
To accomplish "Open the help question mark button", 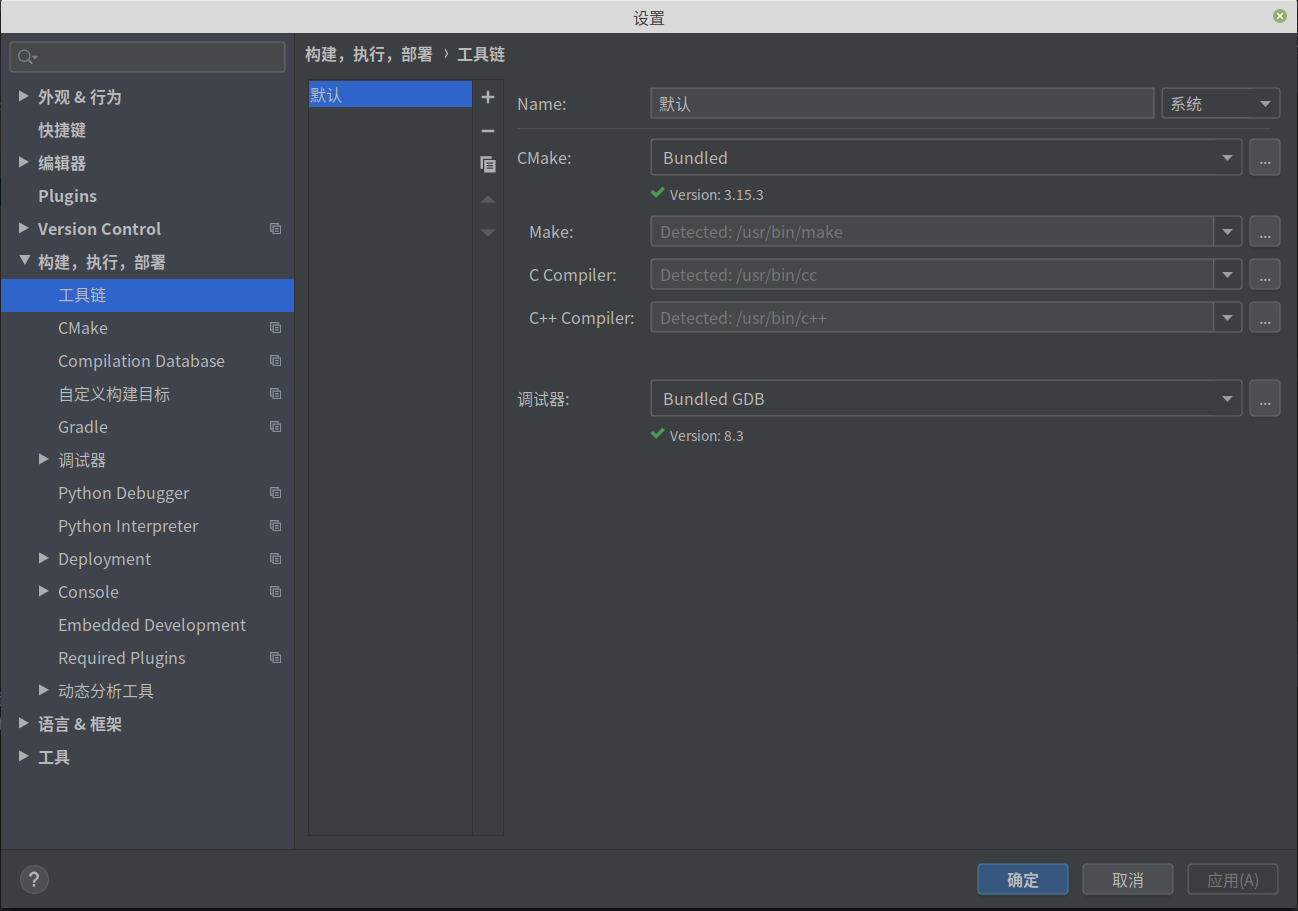I will coord(34,880).
